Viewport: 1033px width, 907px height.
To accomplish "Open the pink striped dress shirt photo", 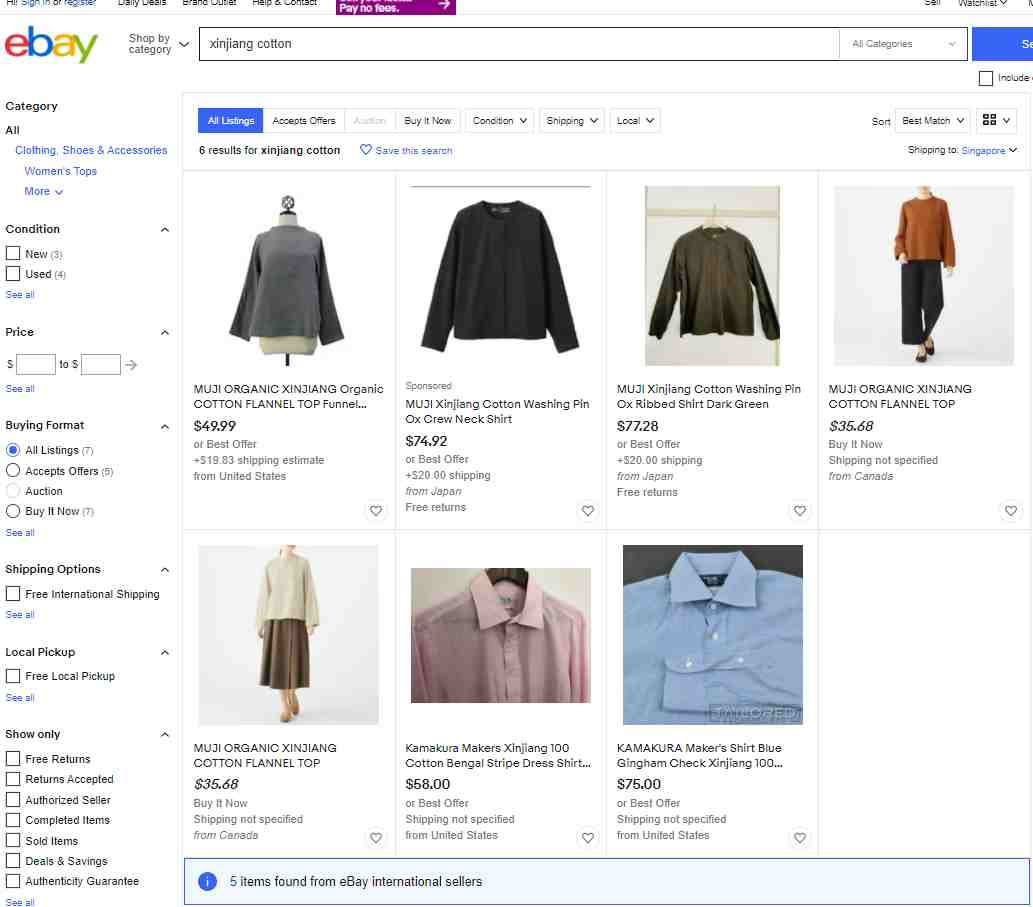I will [500, 635].
